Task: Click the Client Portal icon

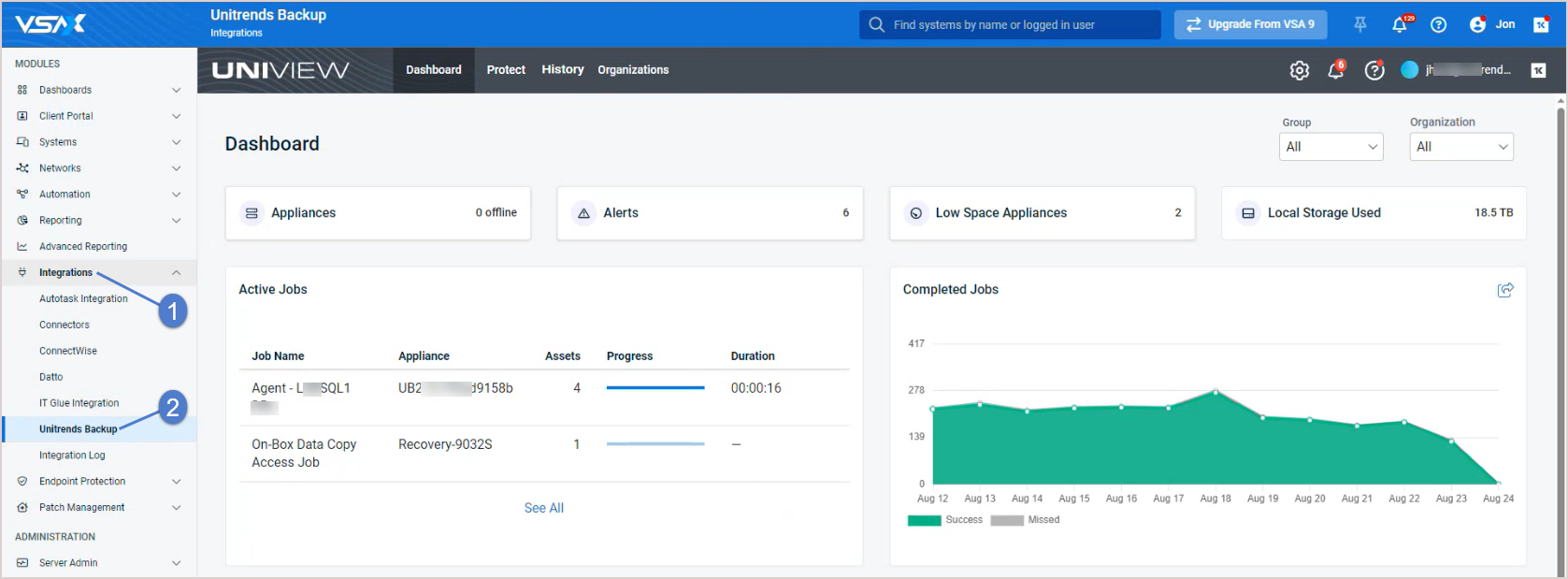Action: point(22,116)
